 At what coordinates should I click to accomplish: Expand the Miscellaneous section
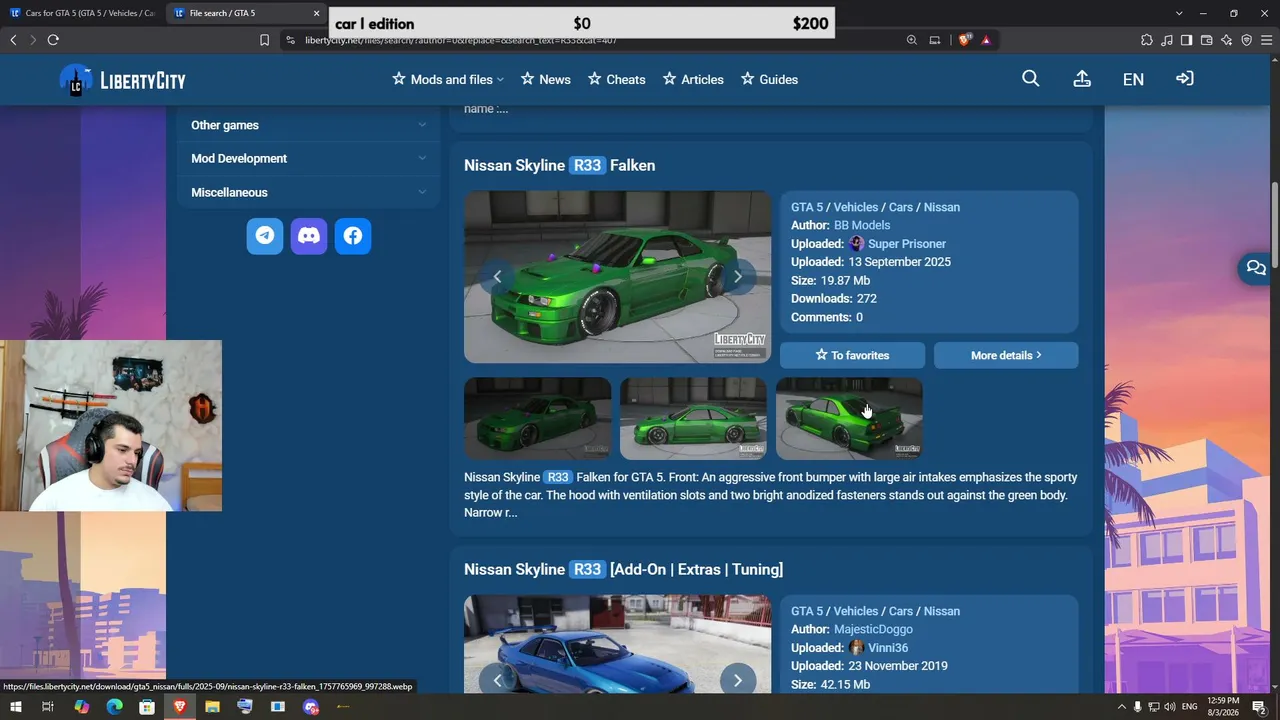coord(308,192)
